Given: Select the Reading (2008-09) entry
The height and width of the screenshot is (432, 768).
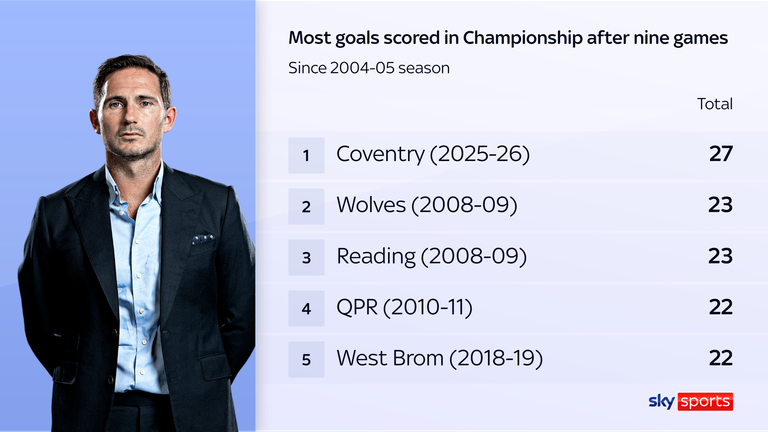Looking at the screenshot, I should pyautogui.click(x=431, y=257).
